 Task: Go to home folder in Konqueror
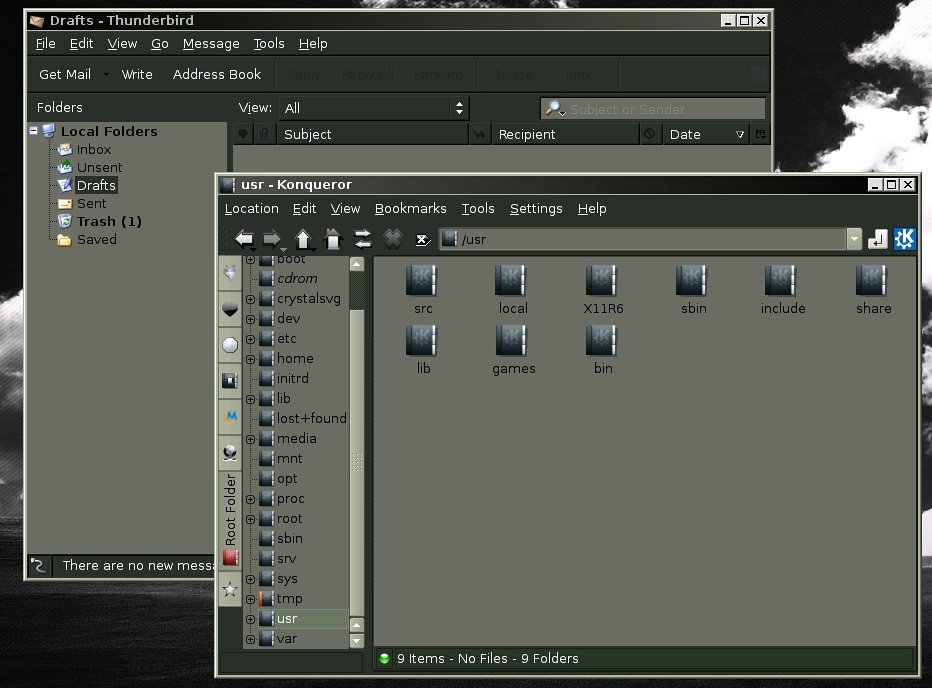point(333,240)
